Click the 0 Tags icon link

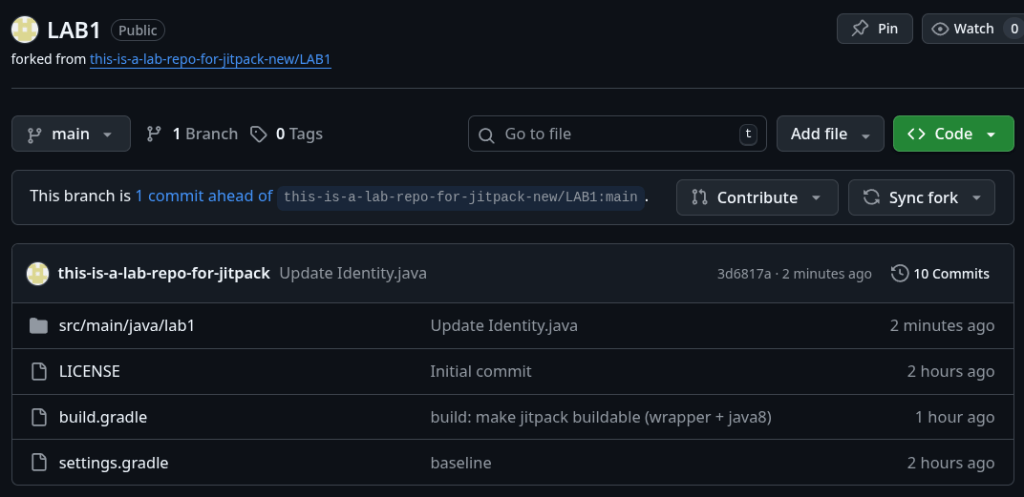pyautogui.click(x=259, y=134)
